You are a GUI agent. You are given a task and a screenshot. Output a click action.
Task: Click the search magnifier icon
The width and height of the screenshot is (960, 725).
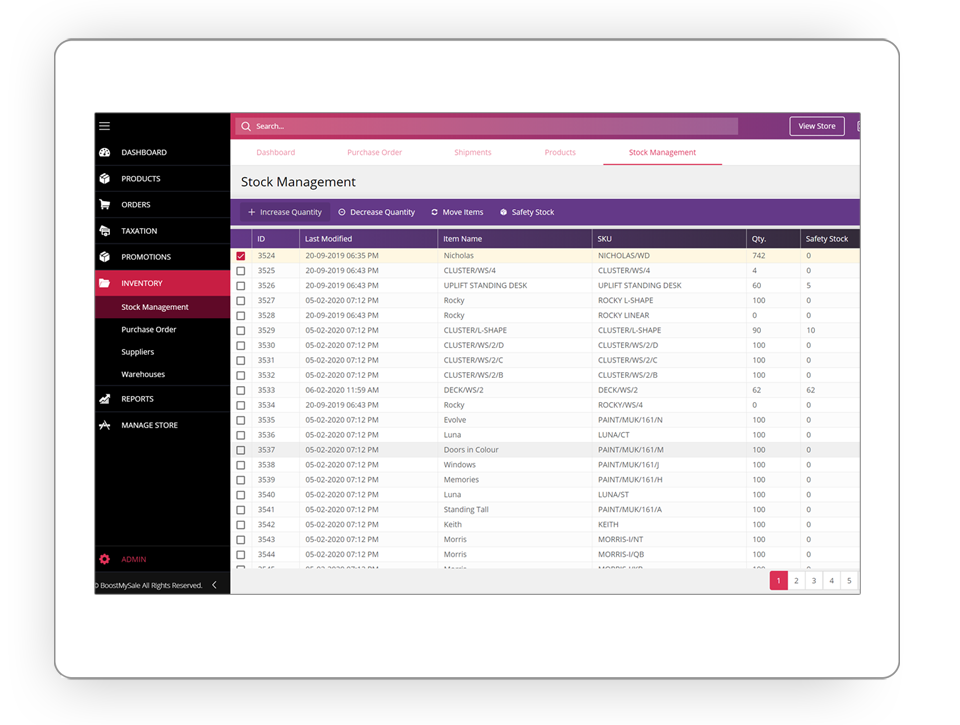[246, 126]
